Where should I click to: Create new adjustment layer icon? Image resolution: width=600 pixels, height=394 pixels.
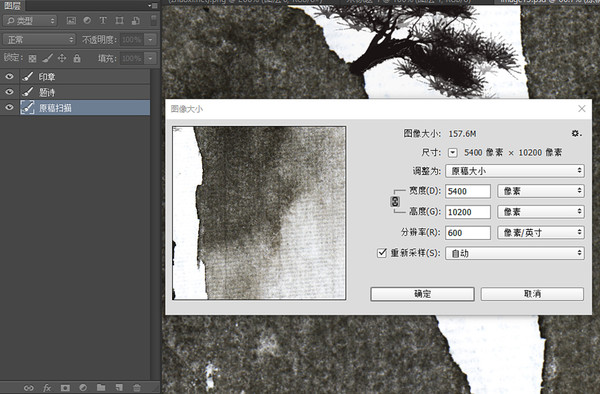coord(83,387)
